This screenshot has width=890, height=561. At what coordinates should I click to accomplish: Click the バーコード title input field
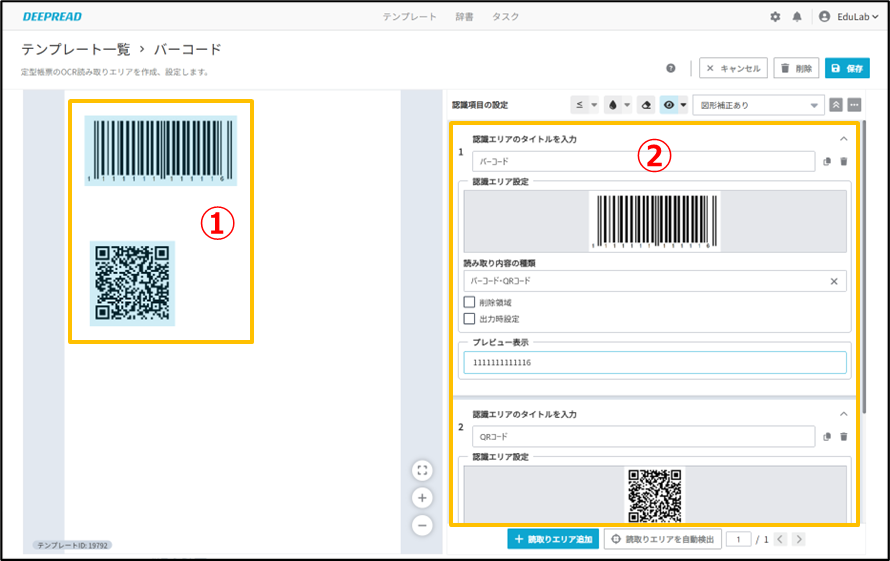[643, 162]
